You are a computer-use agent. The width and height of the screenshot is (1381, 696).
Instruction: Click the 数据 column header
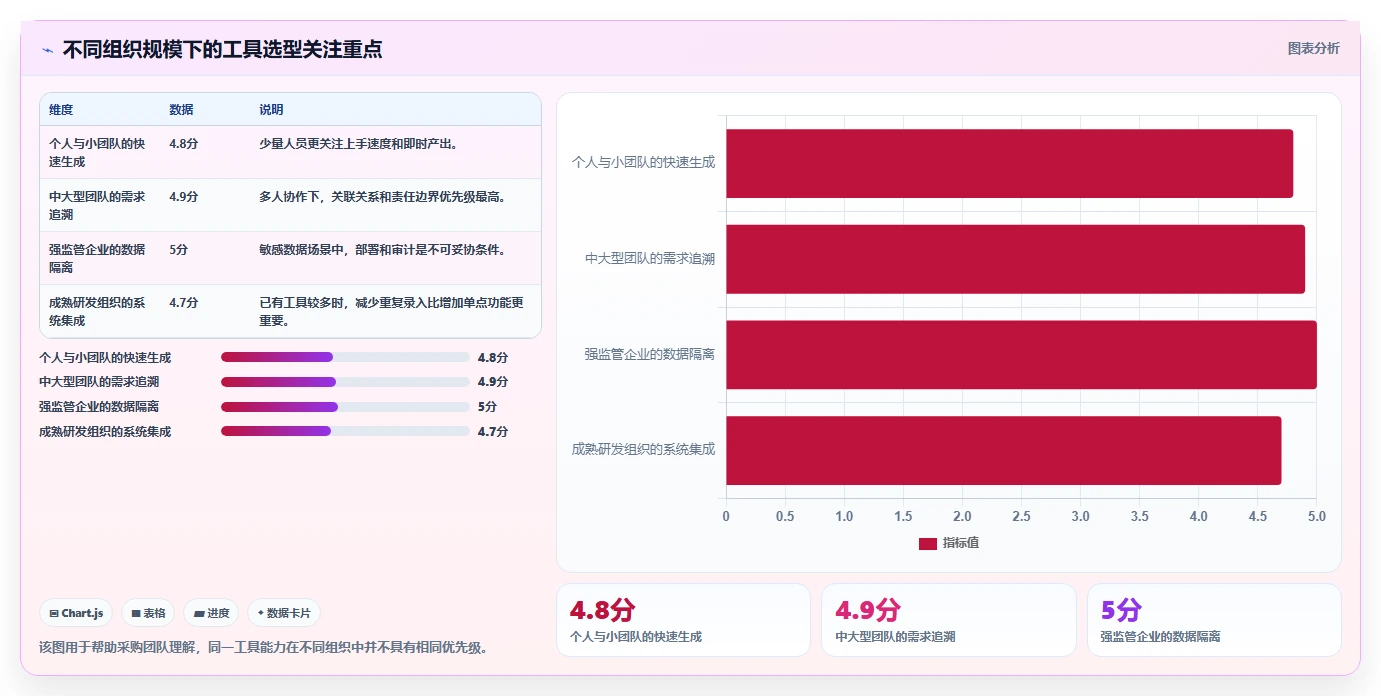(181, 110)
